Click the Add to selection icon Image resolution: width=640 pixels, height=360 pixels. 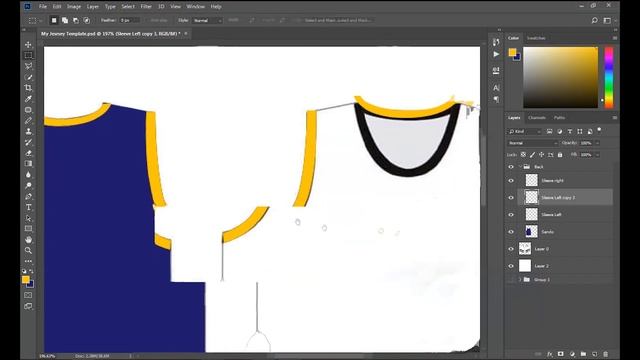click(65, 20)
